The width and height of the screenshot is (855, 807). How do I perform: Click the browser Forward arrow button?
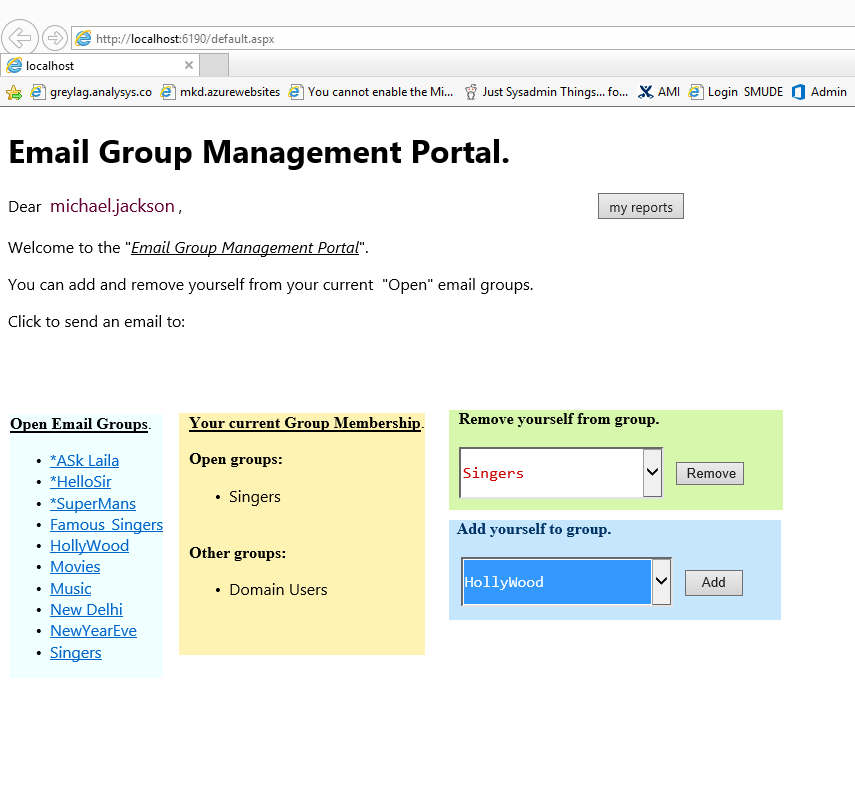55,38
